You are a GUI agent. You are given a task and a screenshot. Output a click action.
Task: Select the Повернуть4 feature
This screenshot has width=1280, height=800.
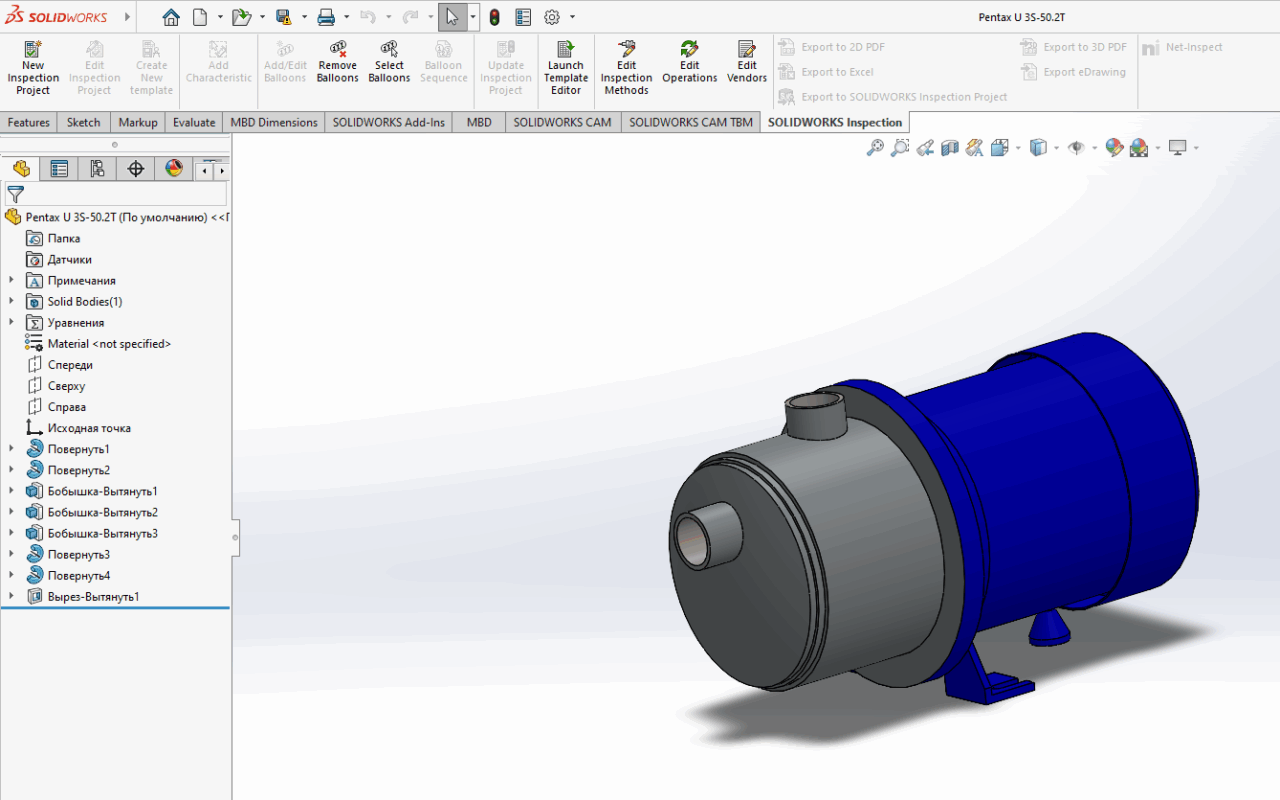(x=79, y=575)
